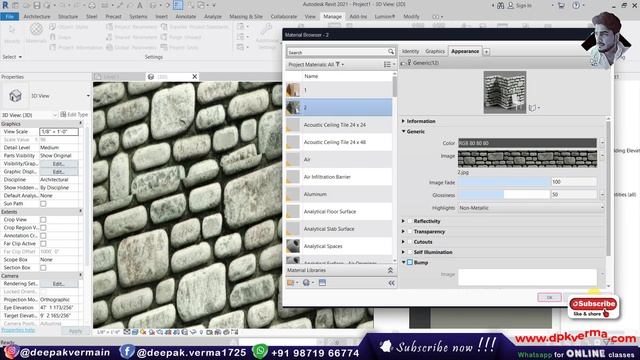The width and height of the screenshot is (640, 360).
Task: Click the 1/8" = 1'-0" scale in view control bar
Action: 108,332
